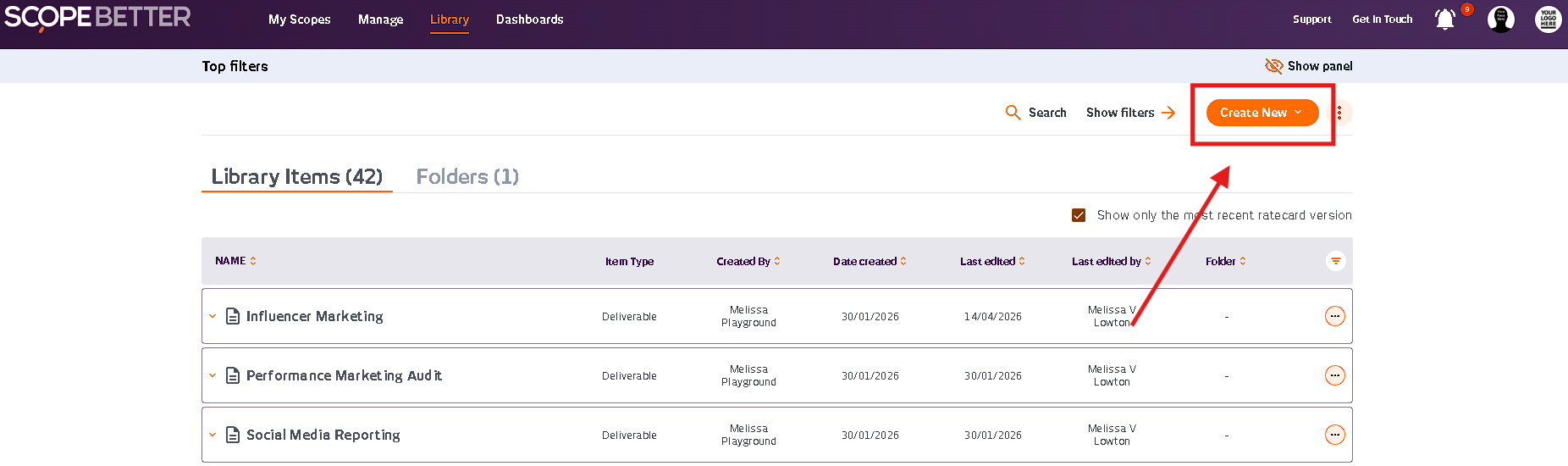This screenshot has height=466, width=1568.
Task: Open actions menu for Performance Marketing Audit
Action: 1334,375
